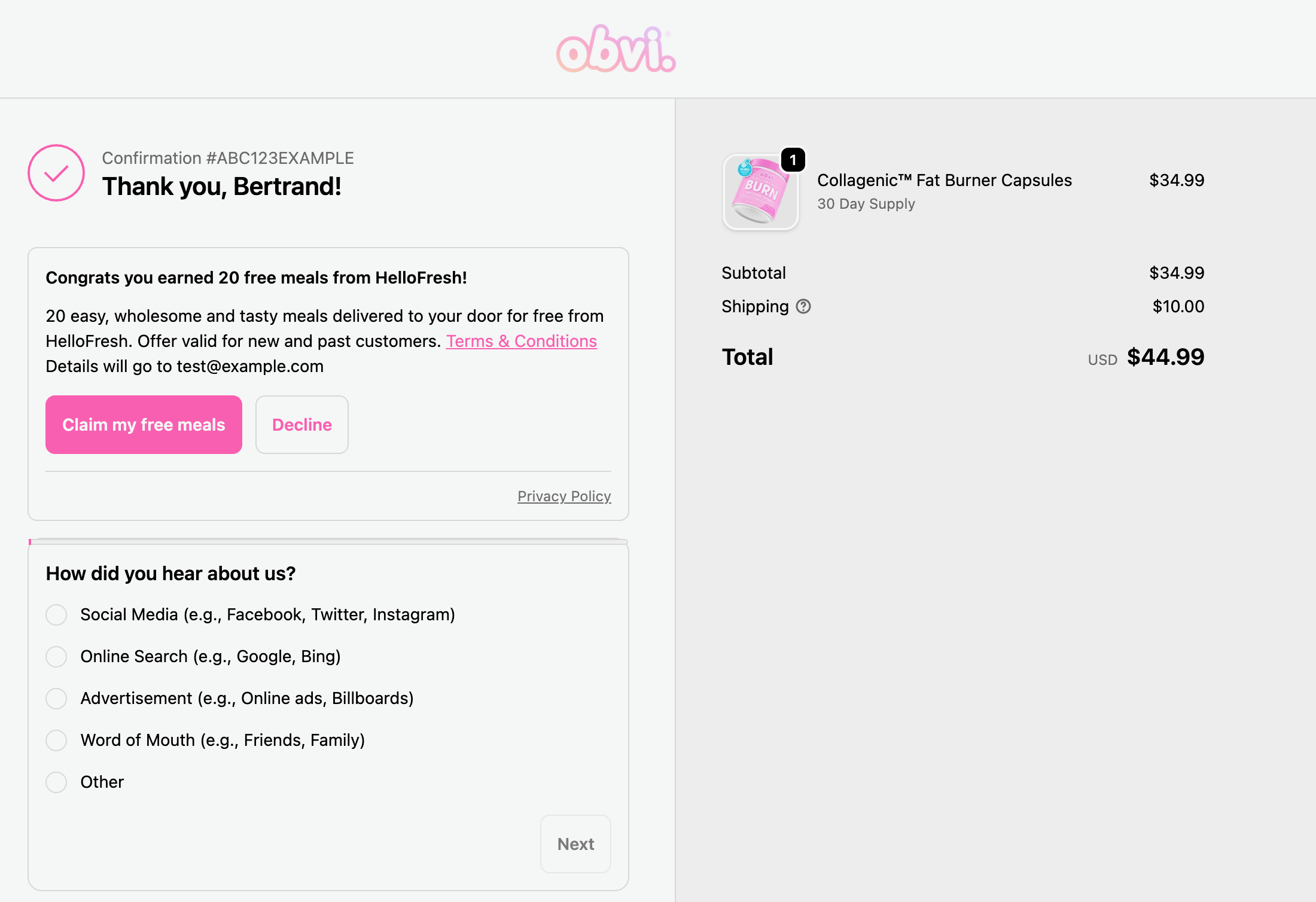Click Claim my free meals button
Screen dimensions: 1316x902
click(144, 425)
